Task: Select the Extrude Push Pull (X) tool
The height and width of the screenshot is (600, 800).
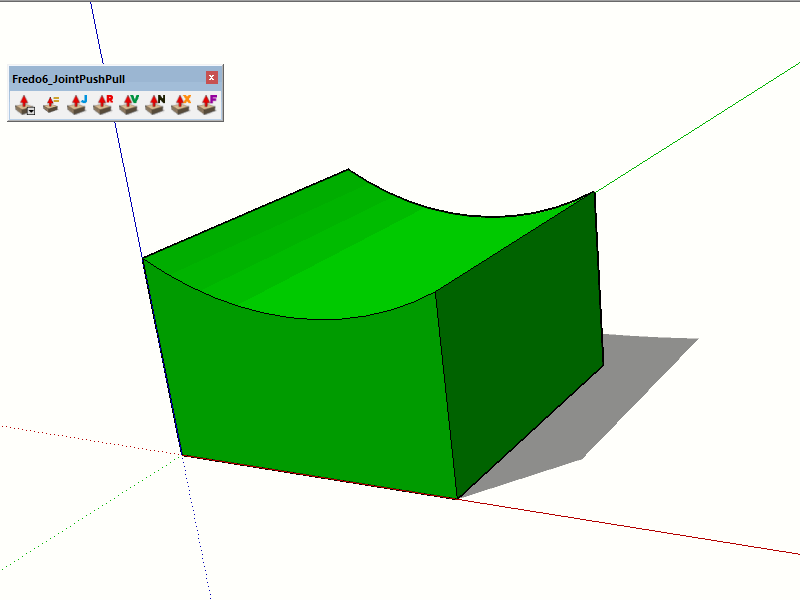Action: pyautogui.click(x=181, y=104)
